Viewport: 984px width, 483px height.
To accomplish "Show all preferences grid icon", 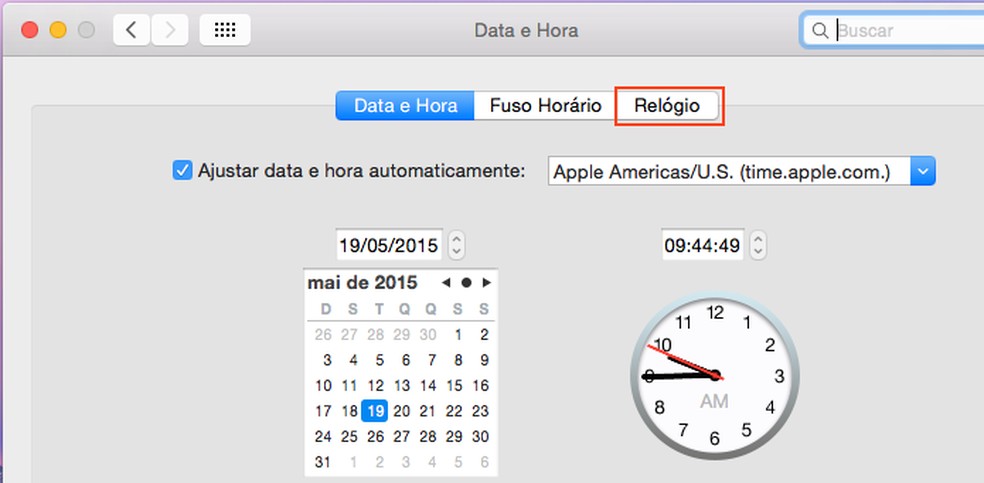I will [x=225, y=30].
